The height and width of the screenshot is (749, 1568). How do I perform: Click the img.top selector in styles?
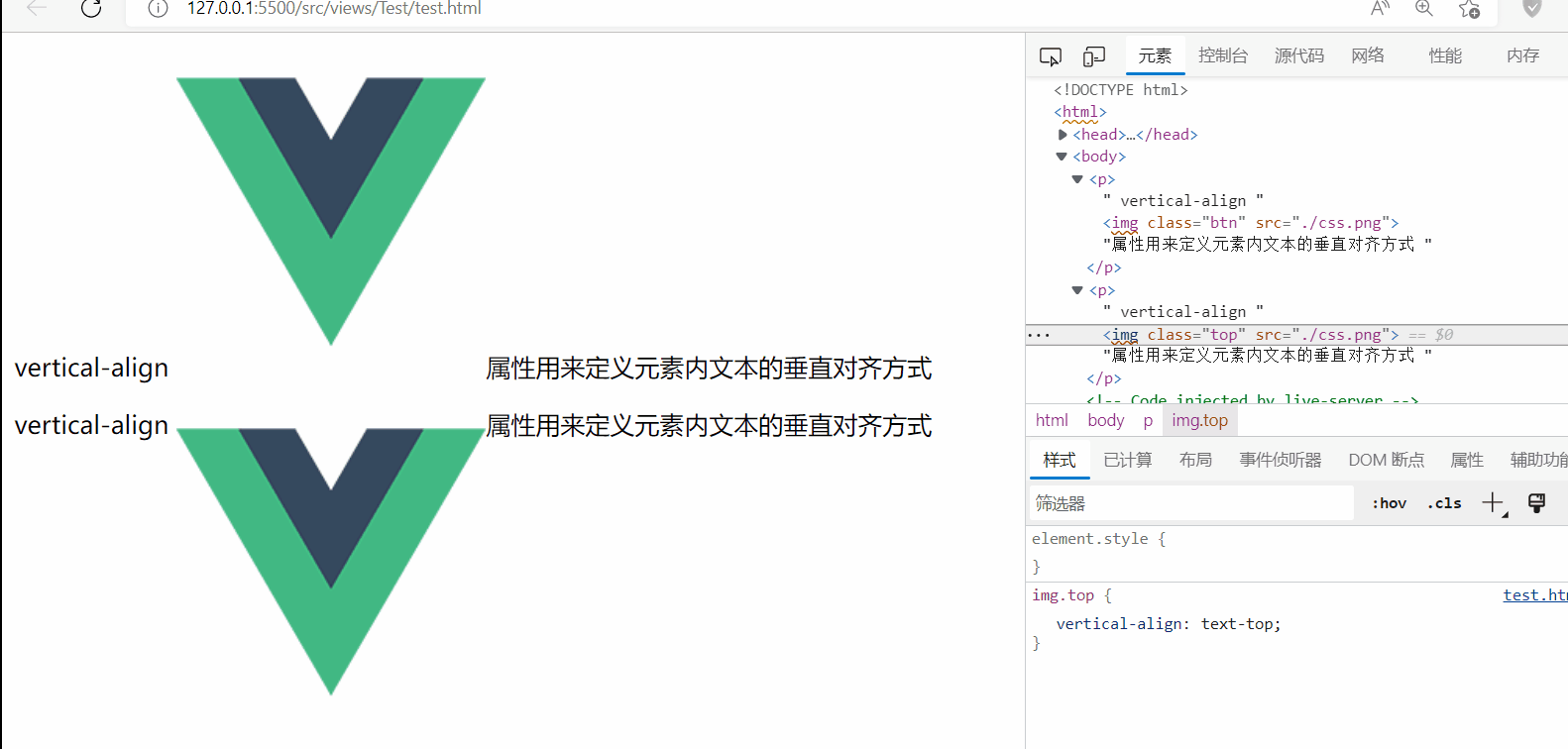[x=1064, y=595]
